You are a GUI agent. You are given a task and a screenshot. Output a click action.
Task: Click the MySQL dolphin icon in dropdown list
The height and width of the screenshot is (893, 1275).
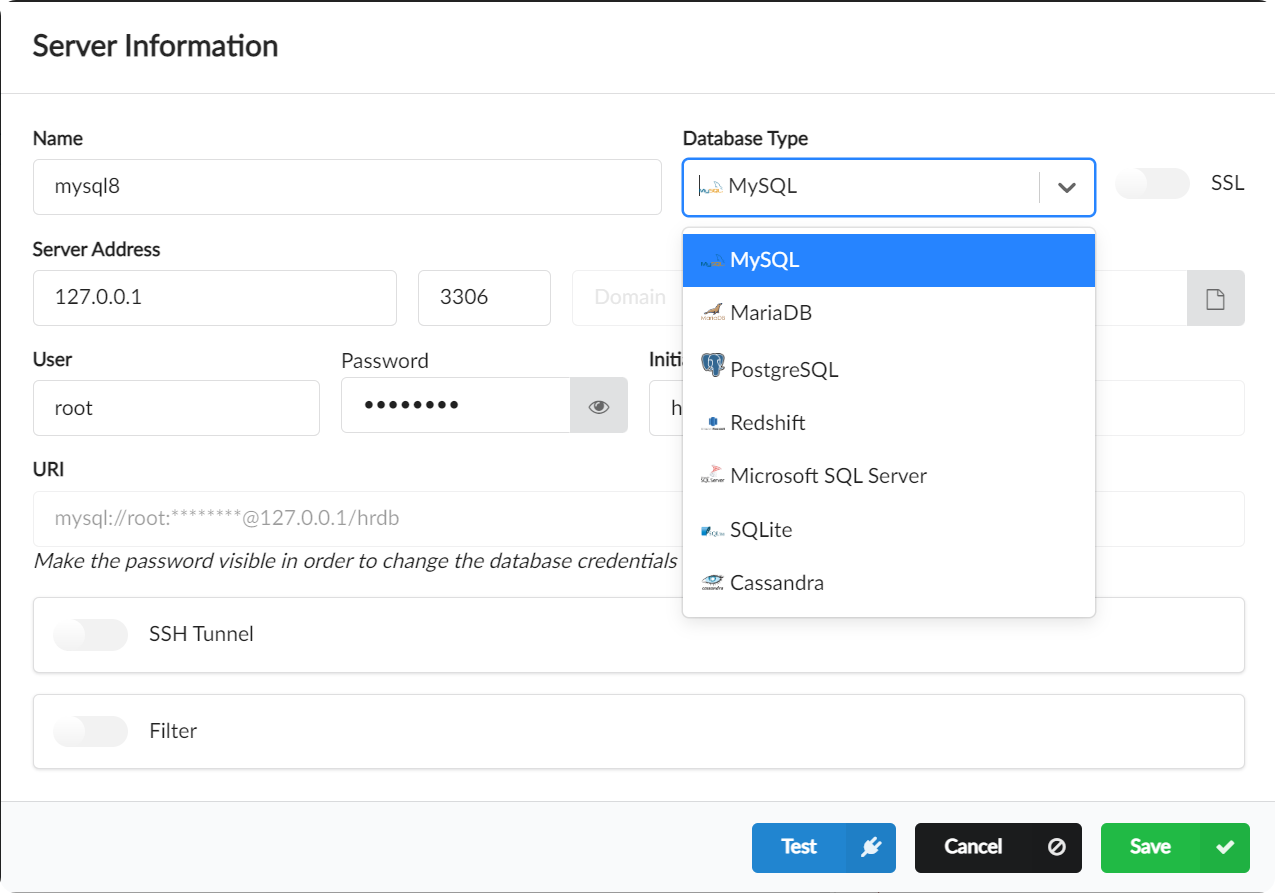(712, 261)
